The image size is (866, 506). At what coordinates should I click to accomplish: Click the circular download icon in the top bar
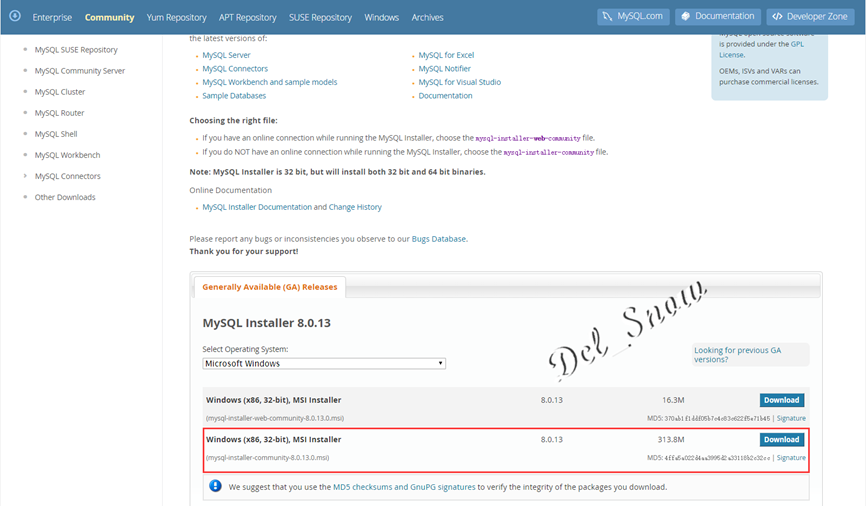click(x=15, y=16)
